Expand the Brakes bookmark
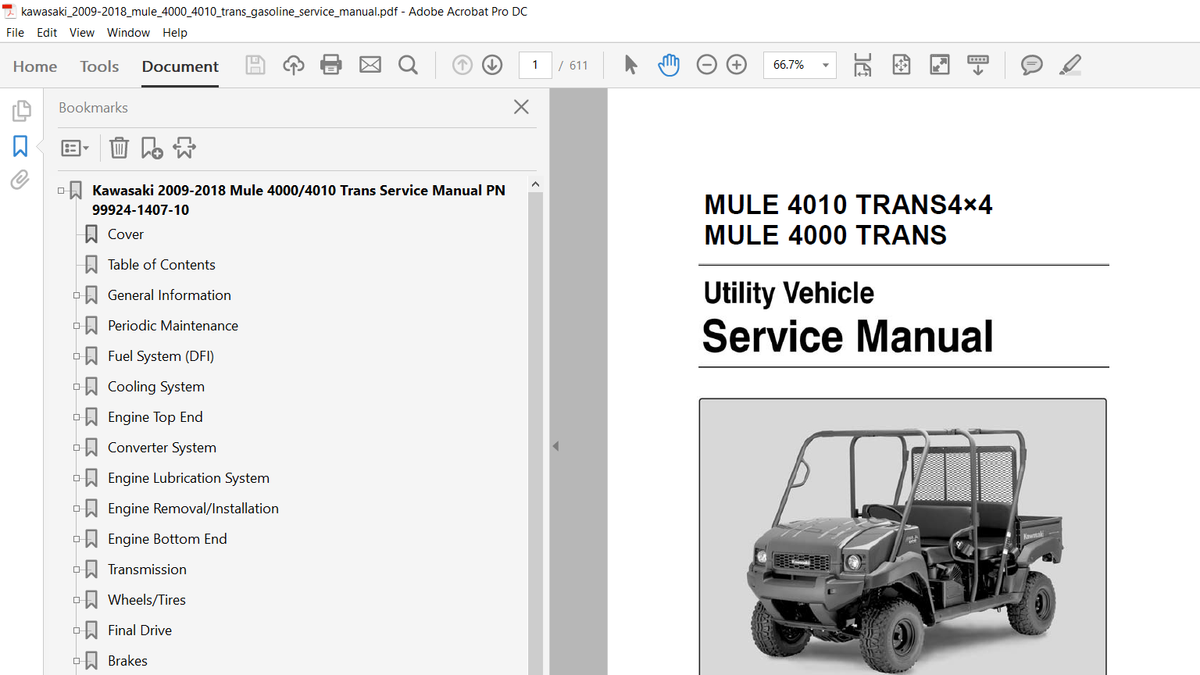Viewport: 1200px width, 675px height. pyautogui.click(x=77, y=661)
